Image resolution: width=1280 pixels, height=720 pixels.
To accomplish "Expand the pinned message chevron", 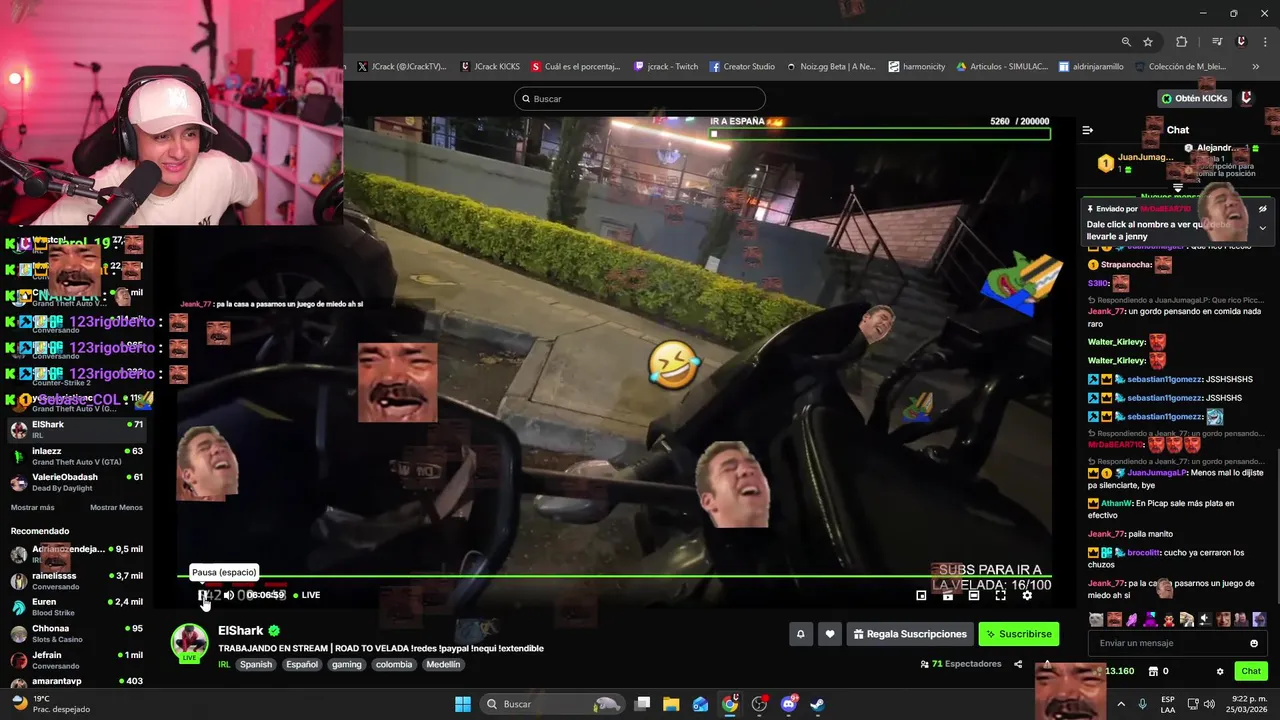I will pyautogui.click(x=1262, y=228).
